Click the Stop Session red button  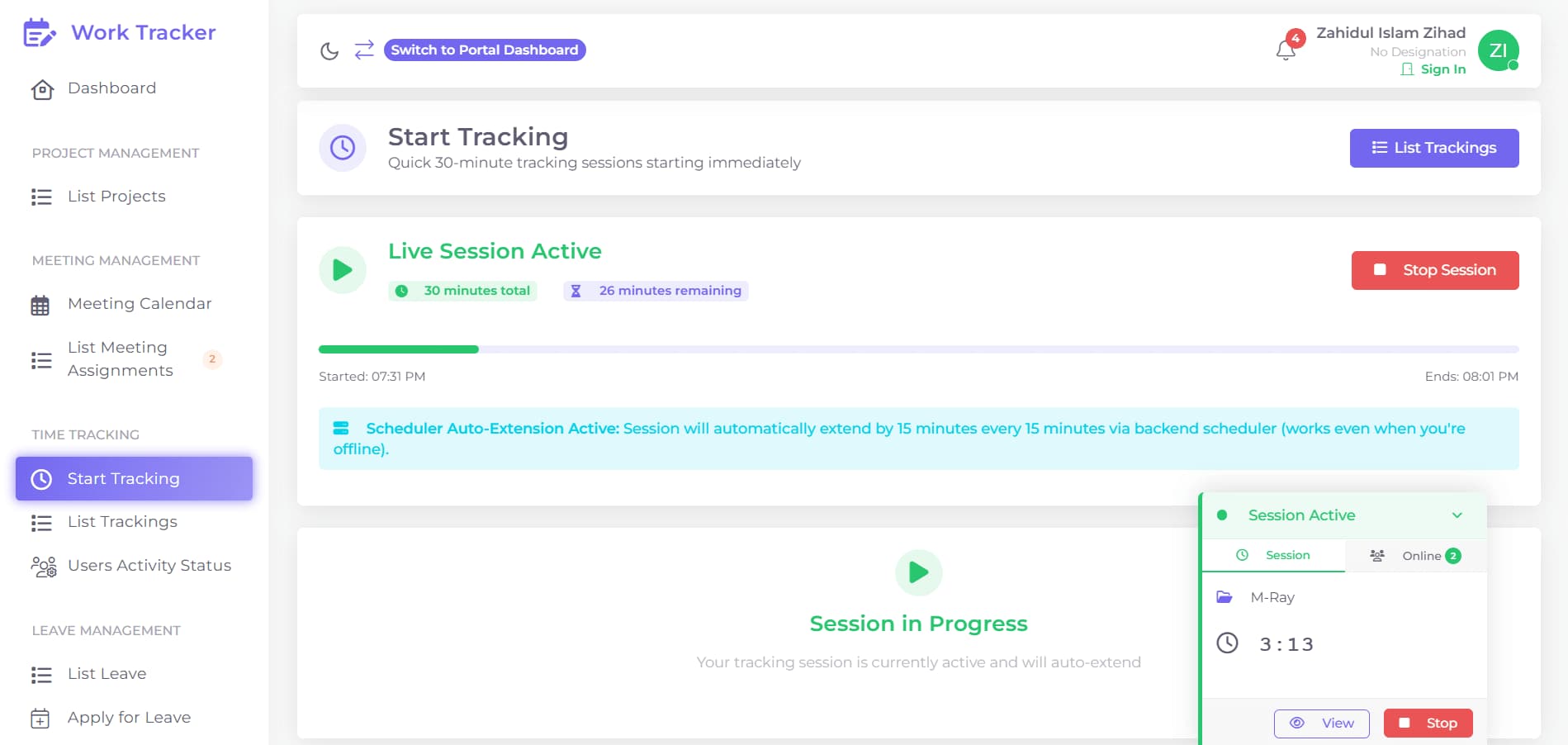1435,270
